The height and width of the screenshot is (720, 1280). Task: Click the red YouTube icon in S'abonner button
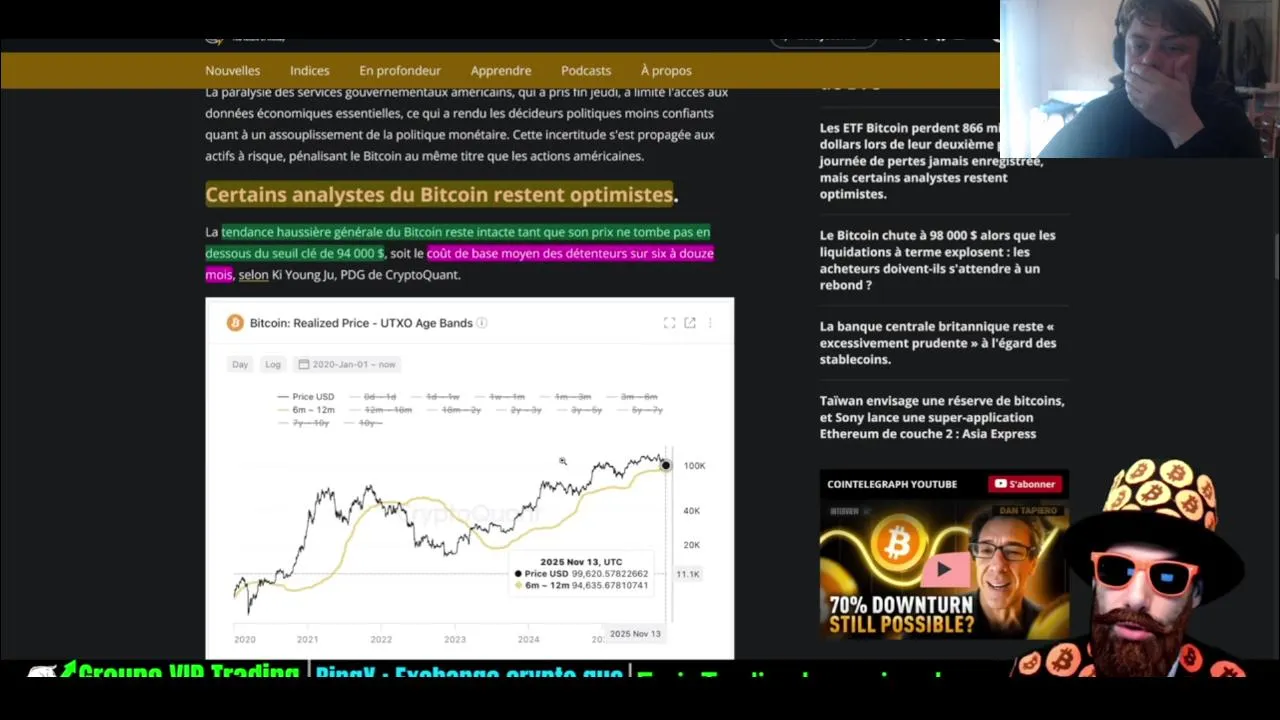coord(999,484)
